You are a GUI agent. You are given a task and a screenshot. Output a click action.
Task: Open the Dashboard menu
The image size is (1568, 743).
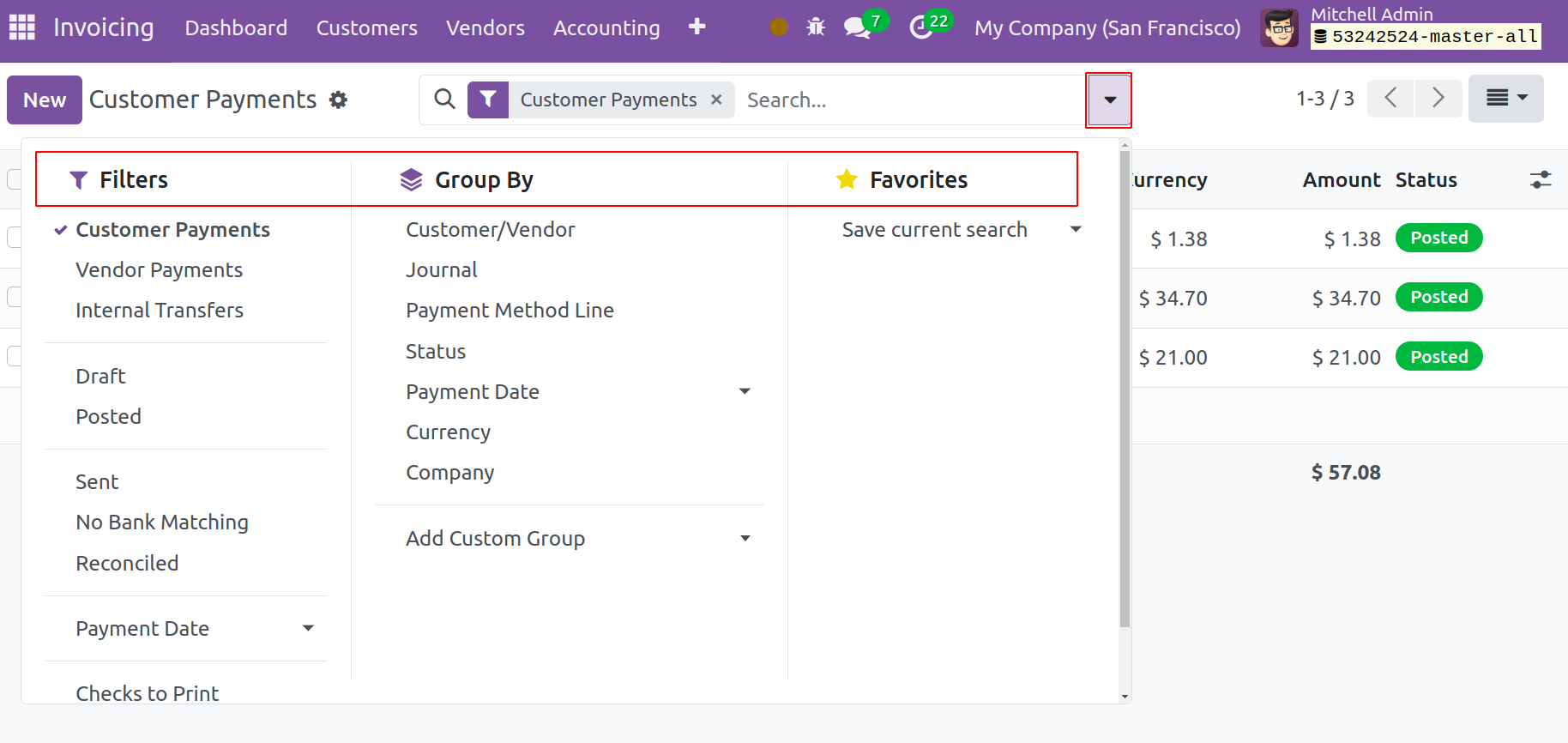click(x=236, y=28)
